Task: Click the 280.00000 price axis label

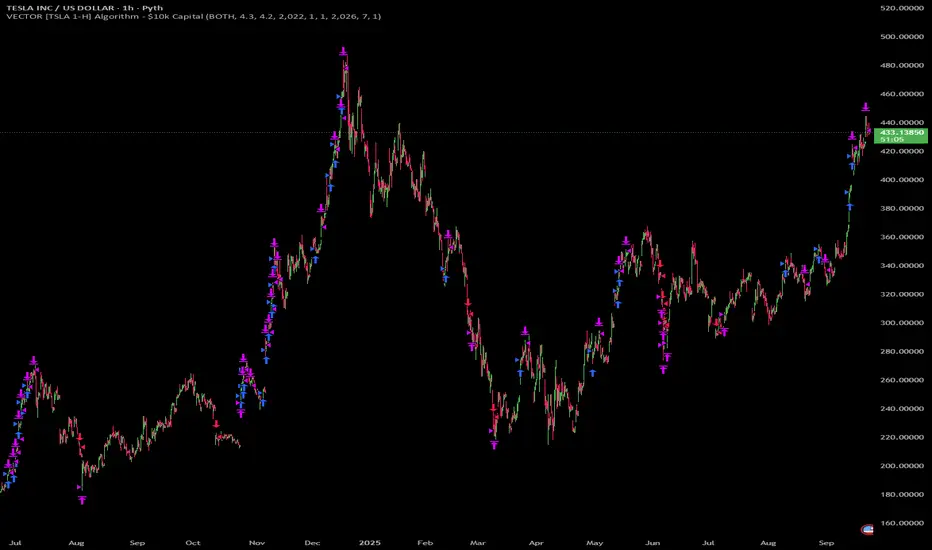Action: coord(902,351)
